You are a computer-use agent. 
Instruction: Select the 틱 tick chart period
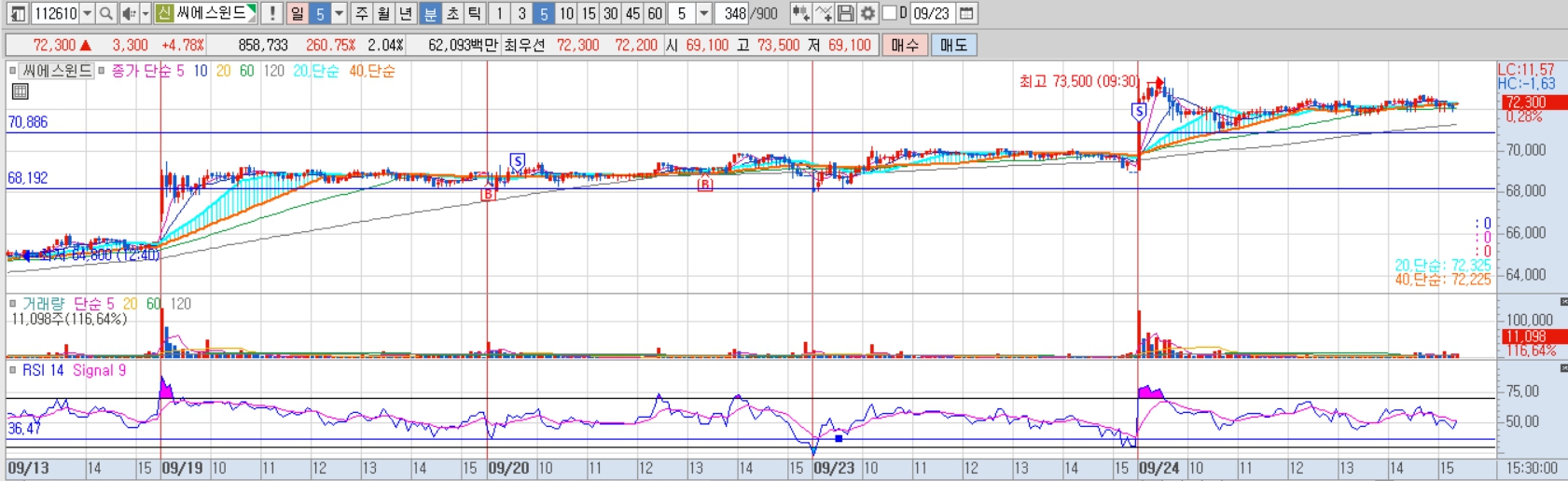tap(475, 13)
